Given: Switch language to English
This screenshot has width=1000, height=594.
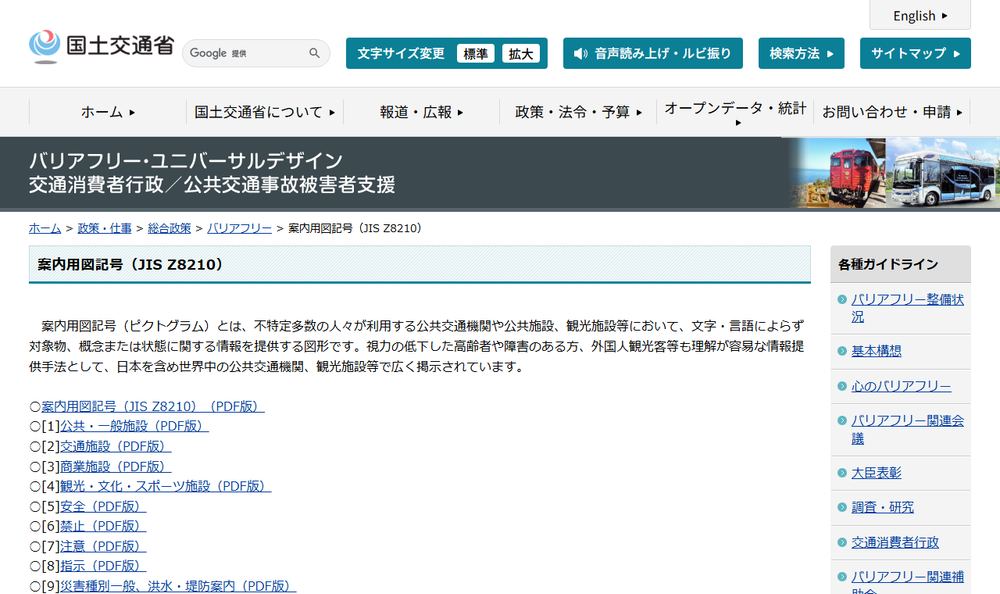Looking at the screenshot, I should pos(920,15).
